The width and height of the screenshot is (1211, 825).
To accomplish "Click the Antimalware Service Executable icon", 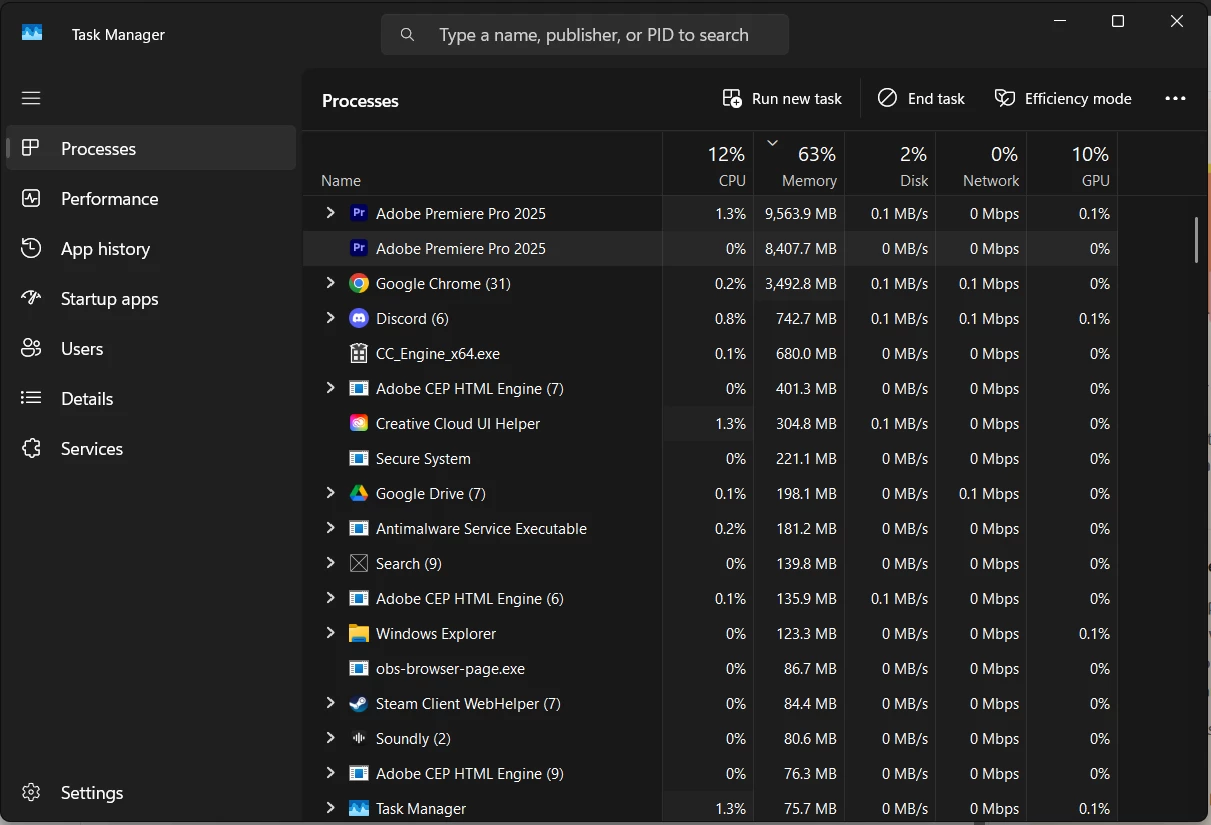I will 359,528.
